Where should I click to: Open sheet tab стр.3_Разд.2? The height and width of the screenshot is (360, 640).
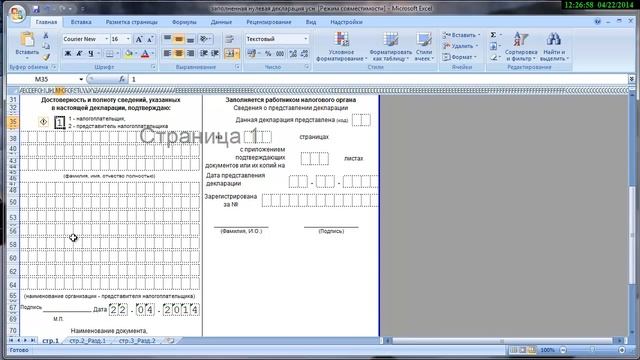(137, 341)
